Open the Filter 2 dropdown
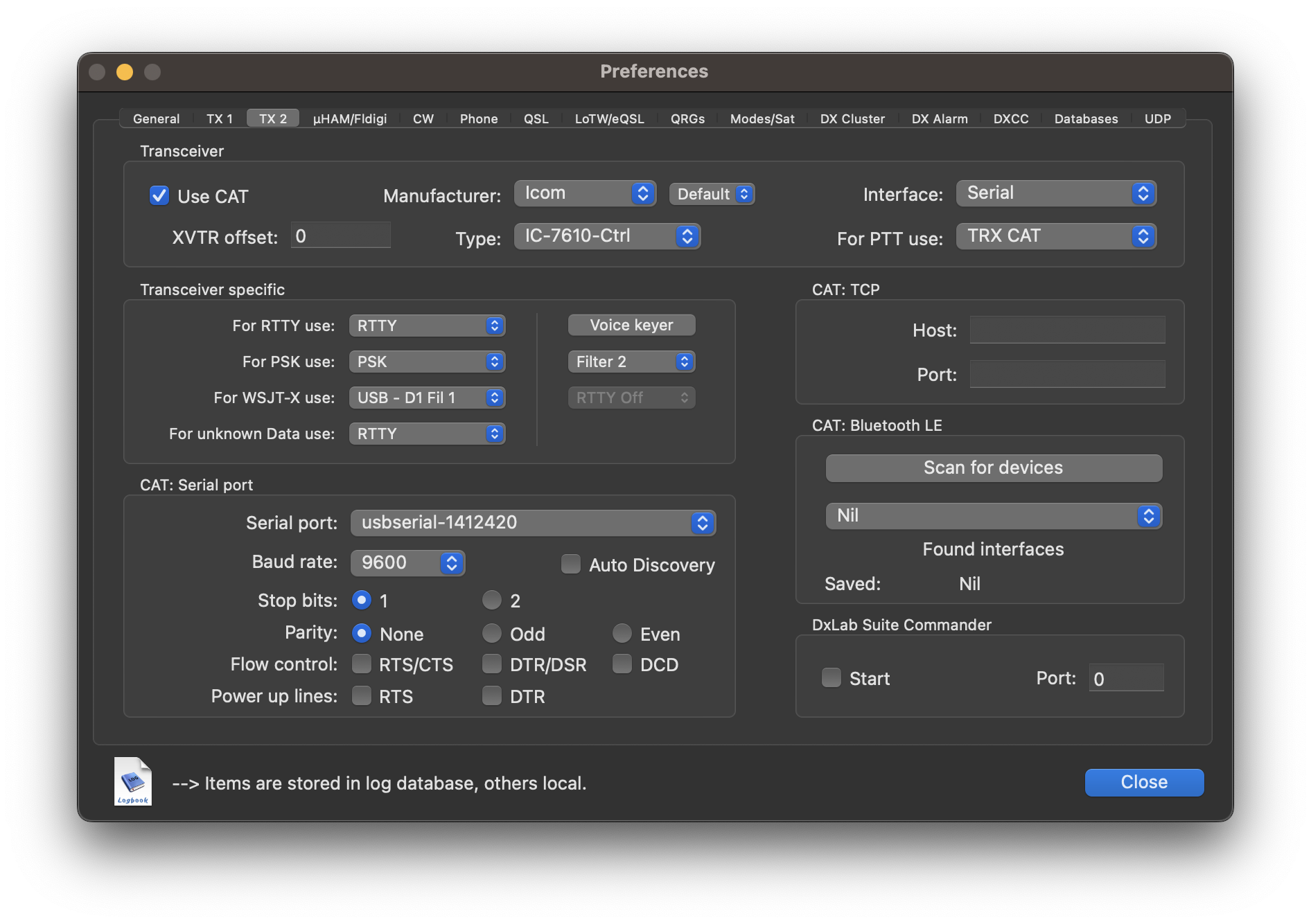The image size is (1311, 924). [x=631, y=362]
